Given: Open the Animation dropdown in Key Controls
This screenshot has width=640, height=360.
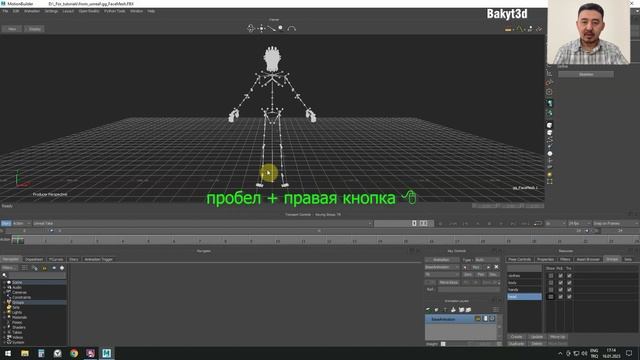Looking at the screenshot, I should tap(442, 260).
